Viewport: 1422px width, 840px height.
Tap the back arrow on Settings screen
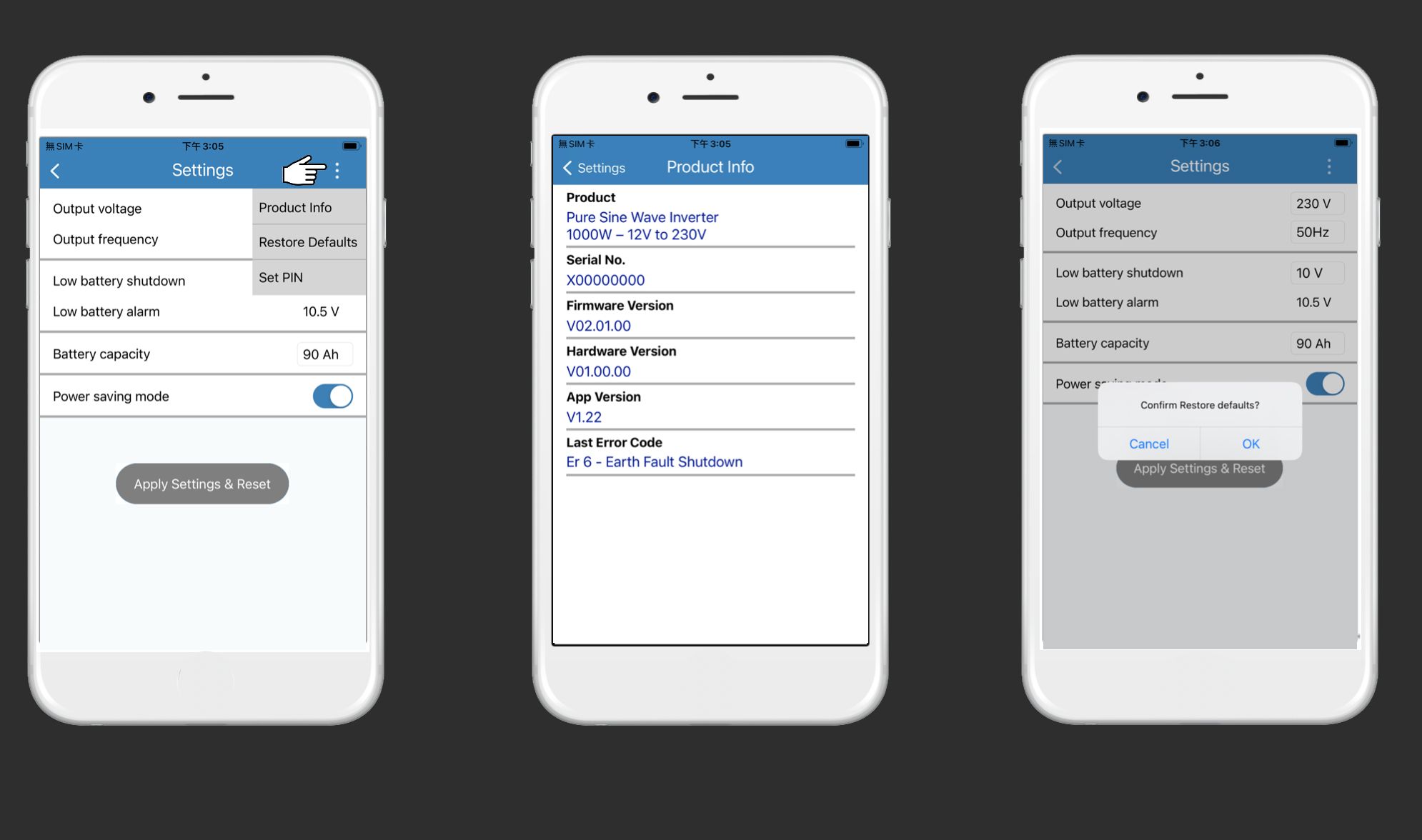click(x=57, y=169)
